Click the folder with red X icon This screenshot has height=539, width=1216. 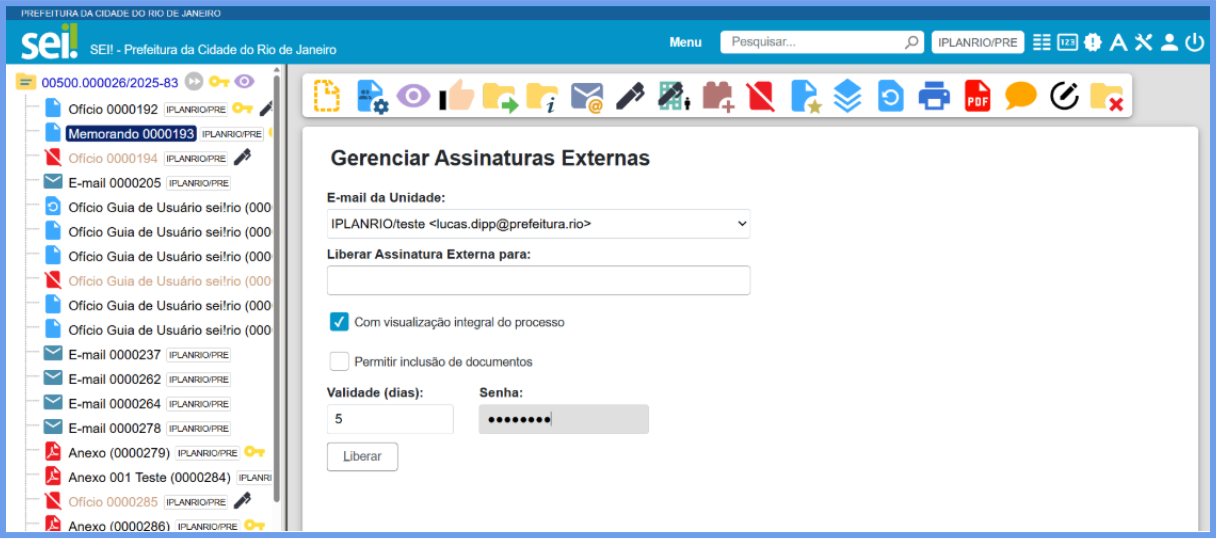(1106, 96)
